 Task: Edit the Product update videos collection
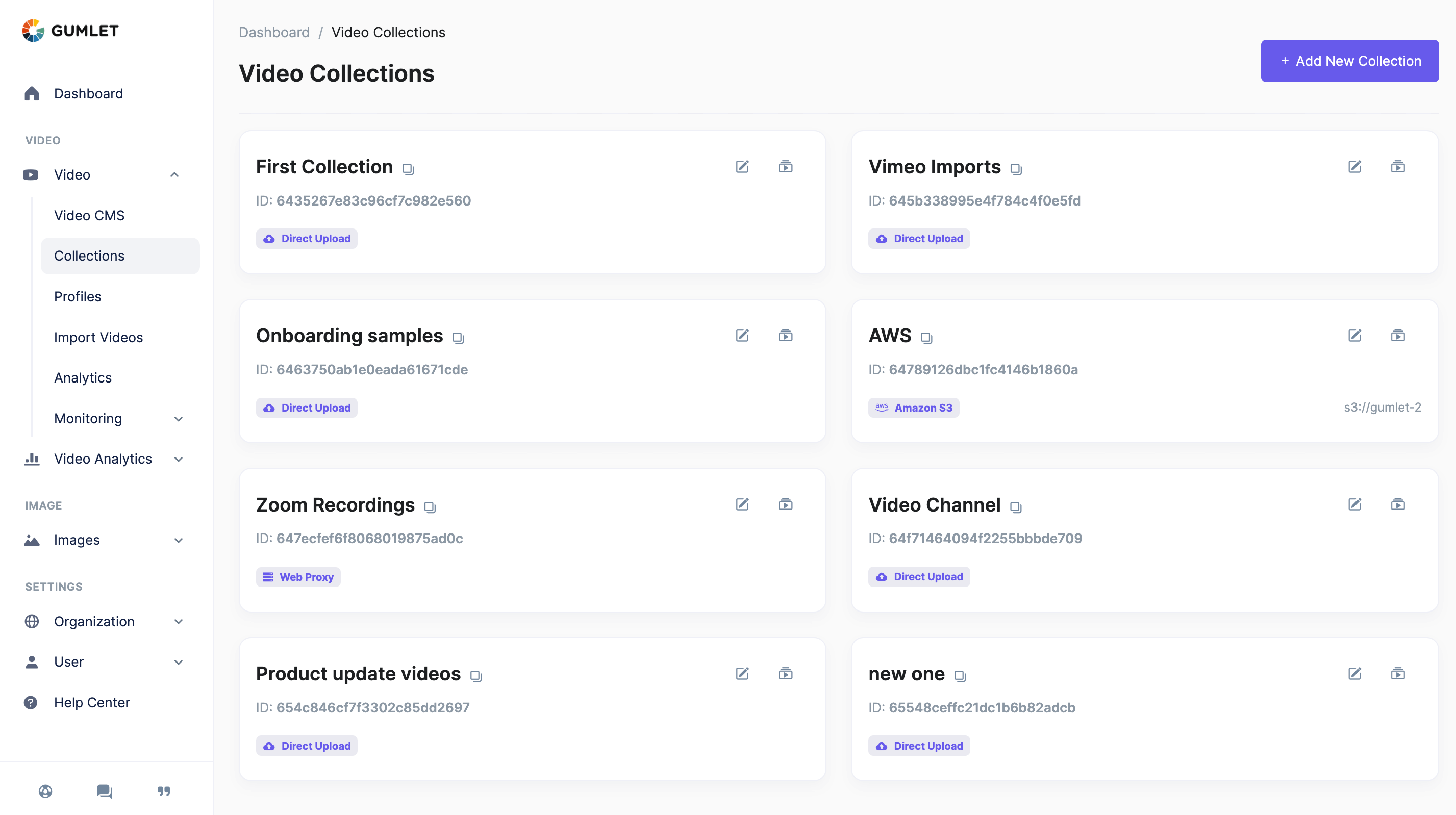pyautogui.click(x=742, y=673)
